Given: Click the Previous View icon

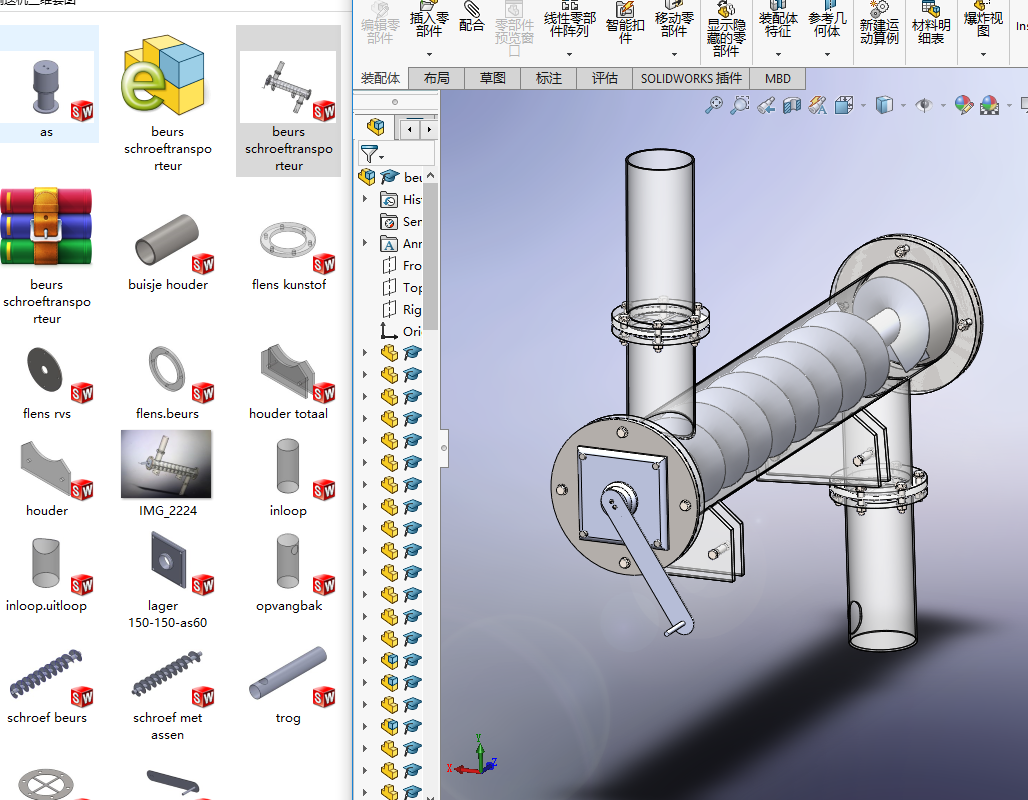Looking at the screenshot, I should 766,105.
